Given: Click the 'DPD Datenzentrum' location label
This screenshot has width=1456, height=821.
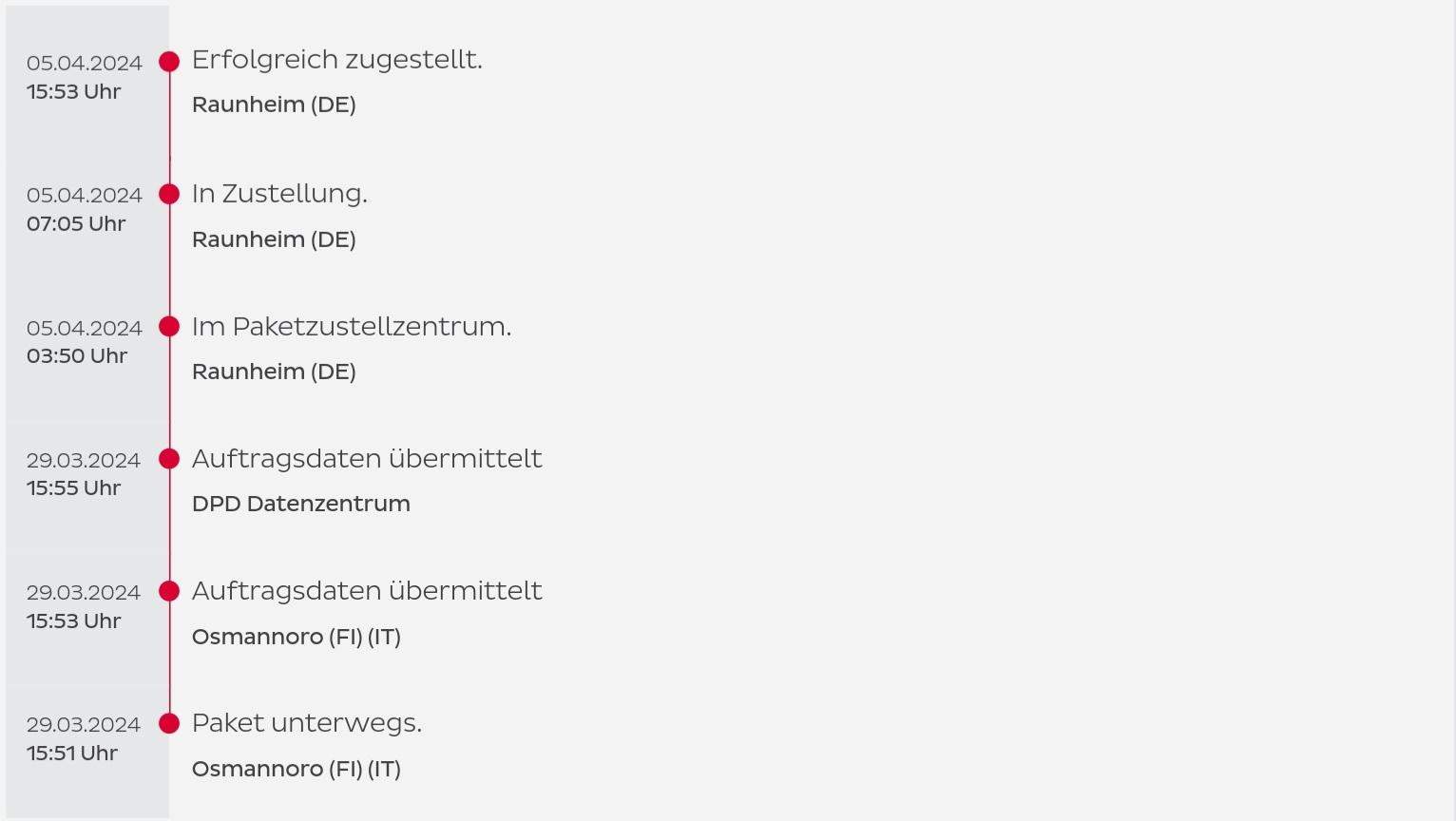Looking at the screenshot, I should (301, 504).
